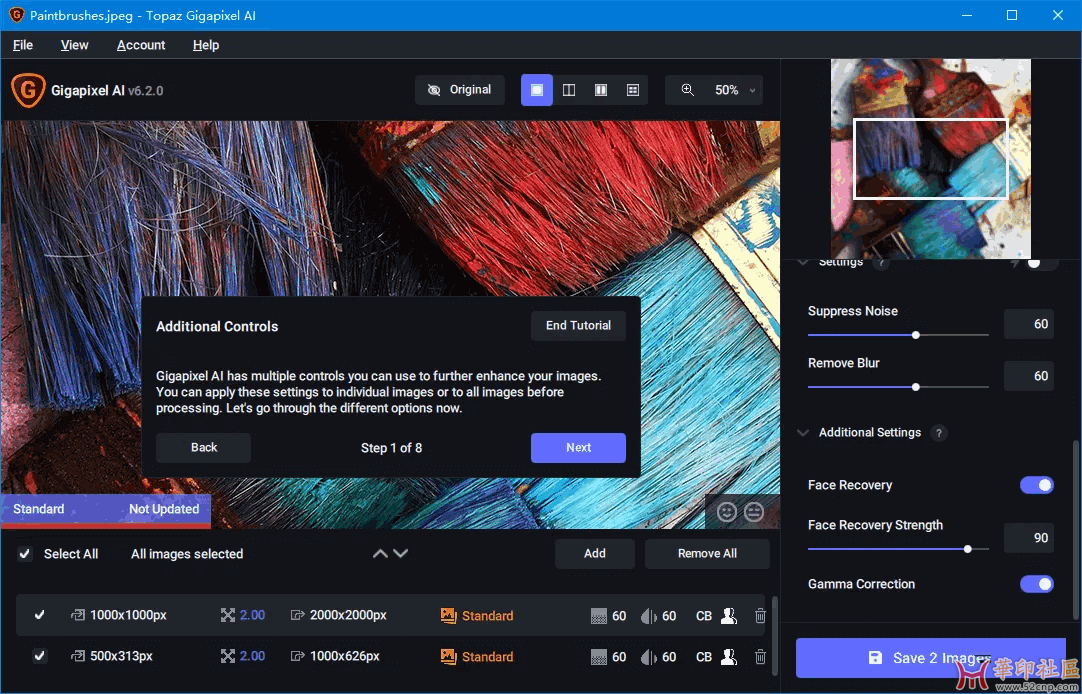Switch to side-by-side view icon
Screen dimensions: 1082x694
pos(601,90)
